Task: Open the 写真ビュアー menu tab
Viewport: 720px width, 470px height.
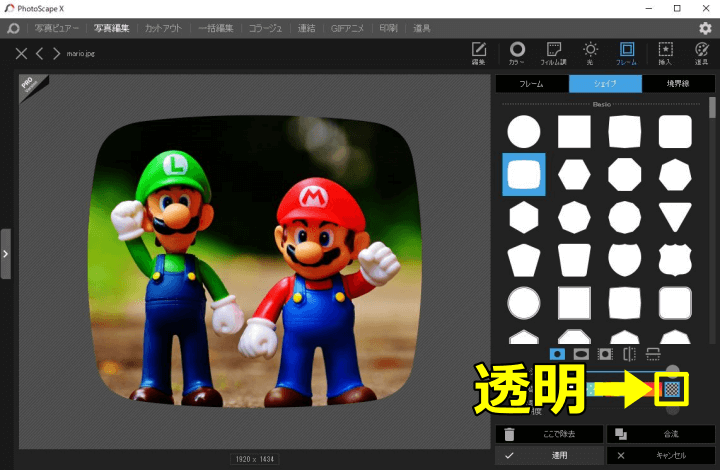Action: 56,28
